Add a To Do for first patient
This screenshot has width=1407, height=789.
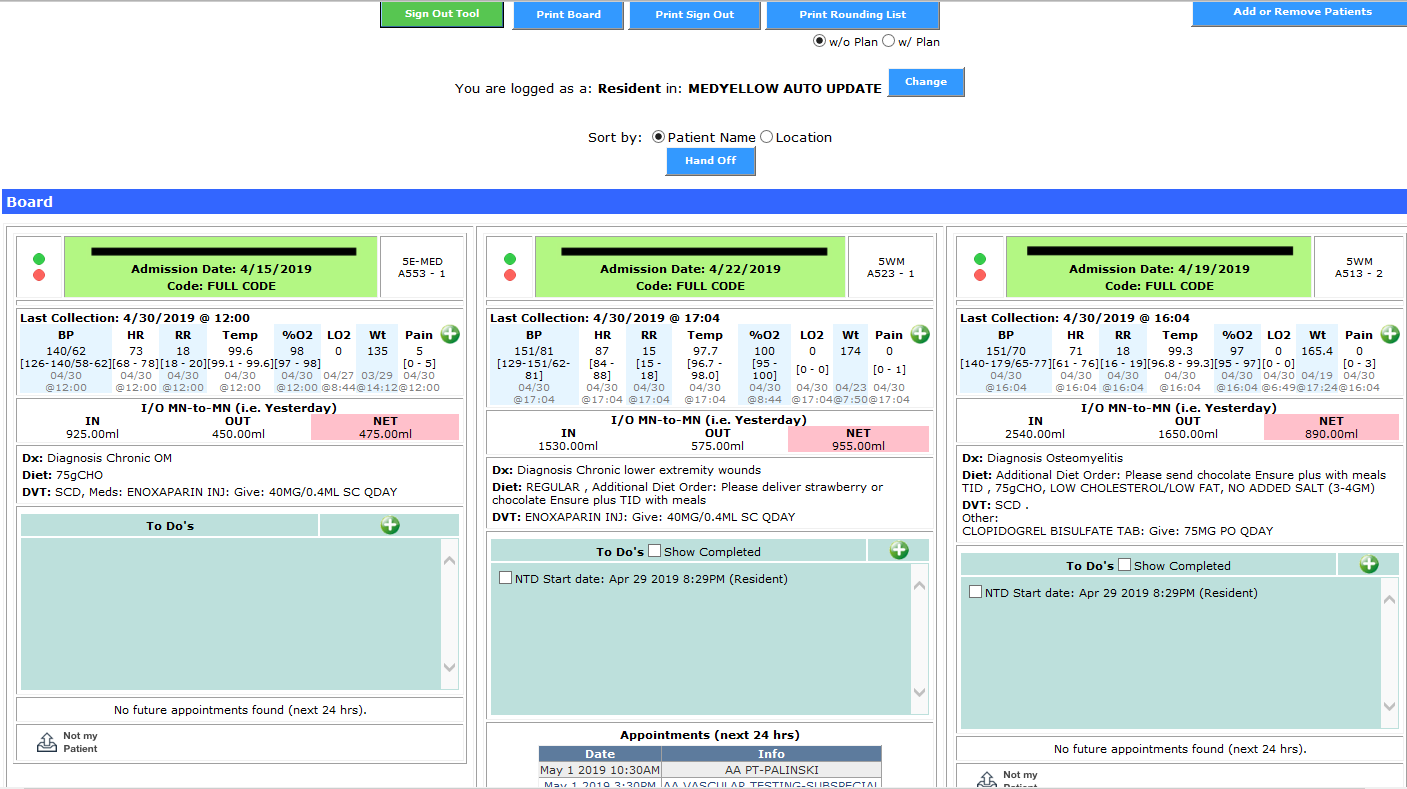coord(390,525)
